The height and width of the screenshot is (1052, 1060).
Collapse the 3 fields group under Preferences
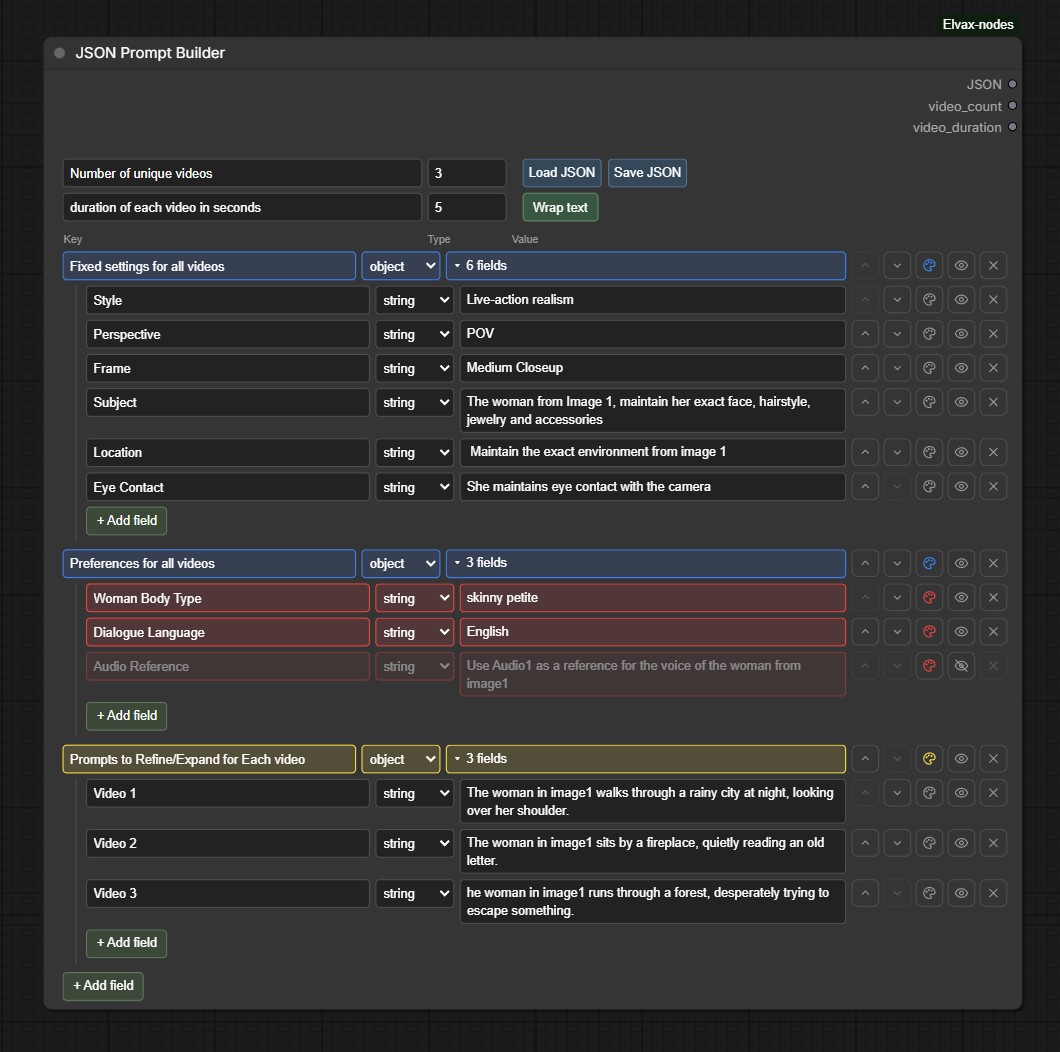[x=646, y=563]
